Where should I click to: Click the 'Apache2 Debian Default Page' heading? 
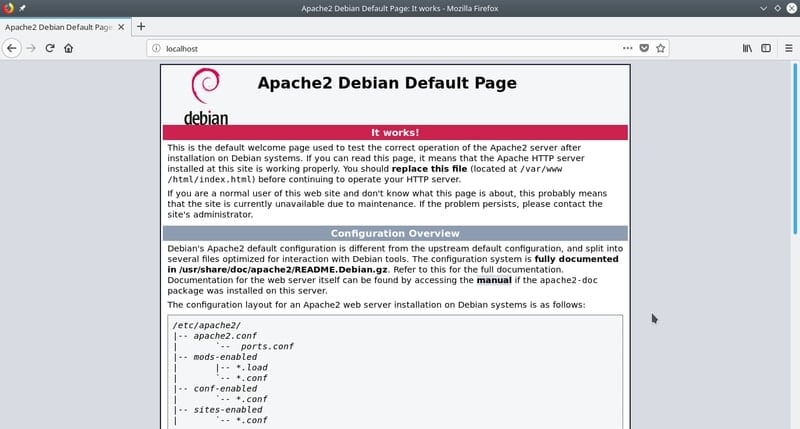click(x=387, y=83)
